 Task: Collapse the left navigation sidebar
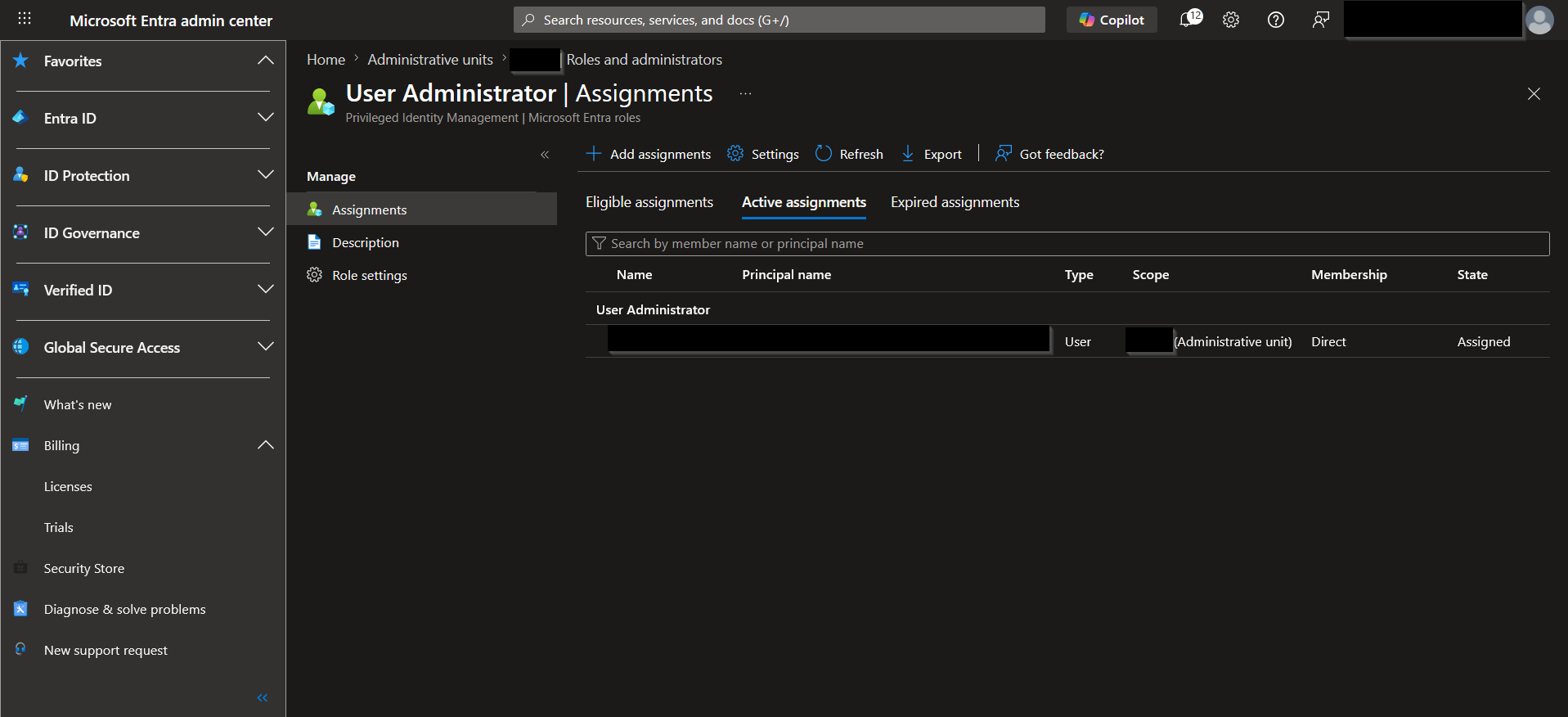pos(263,698)
